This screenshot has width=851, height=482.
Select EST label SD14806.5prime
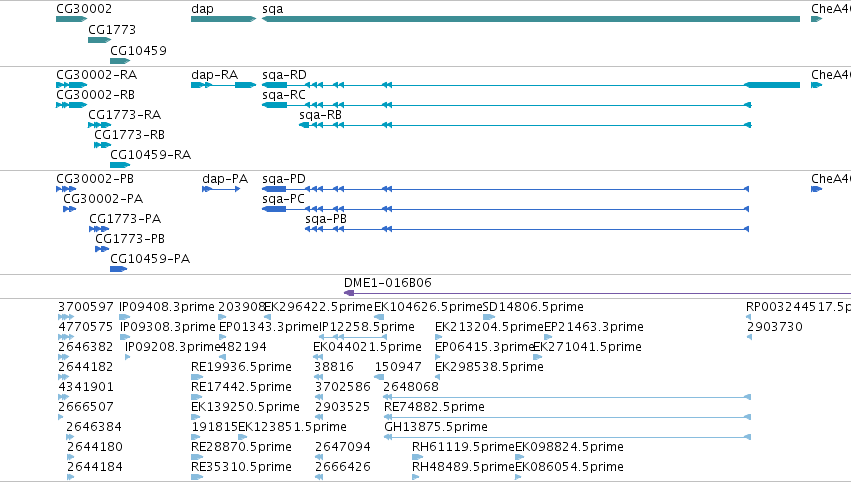(x=533, y=307)
